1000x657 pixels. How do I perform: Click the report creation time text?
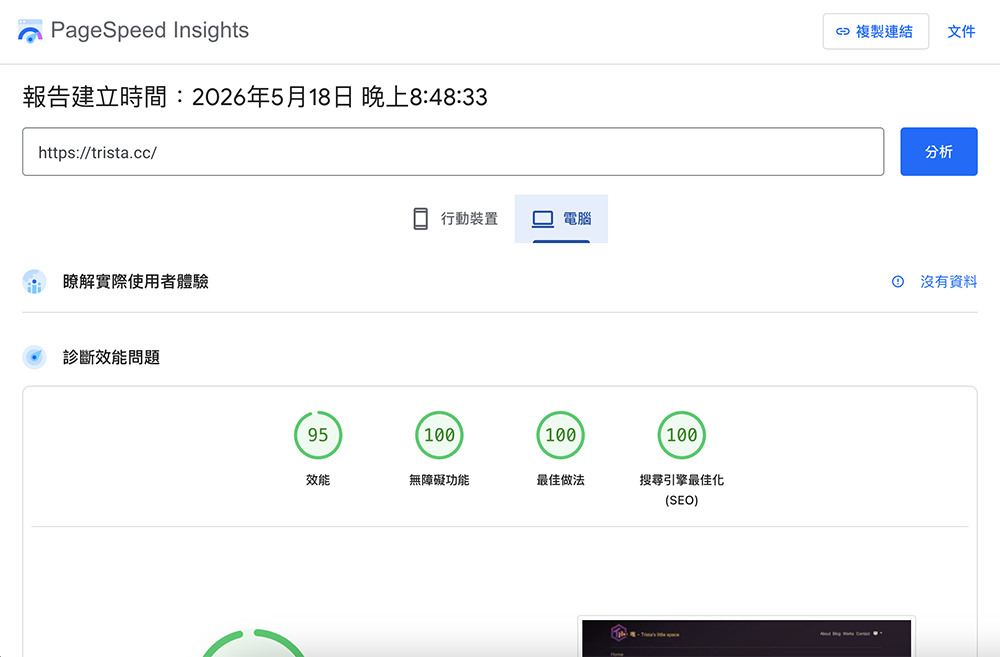pyautogui.click(x=255, y=97)
